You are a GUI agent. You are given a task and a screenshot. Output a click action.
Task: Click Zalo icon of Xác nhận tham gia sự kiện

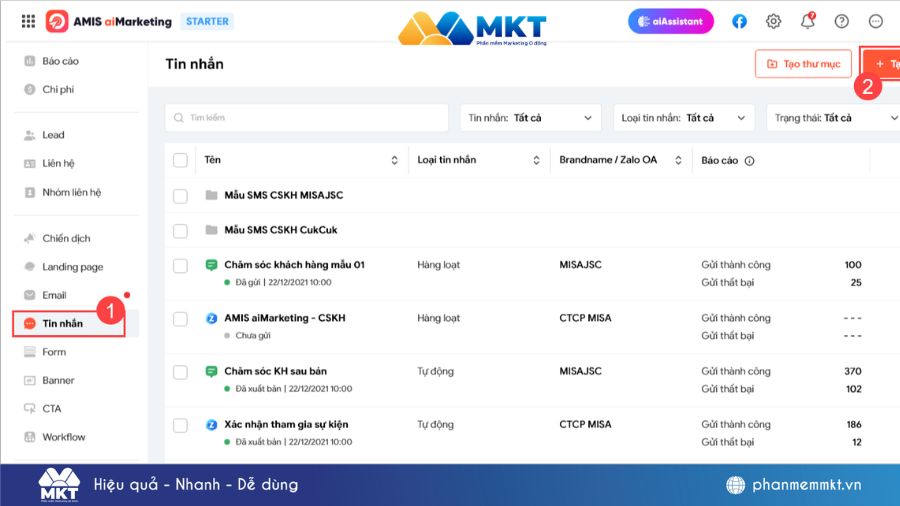point(211,425)
